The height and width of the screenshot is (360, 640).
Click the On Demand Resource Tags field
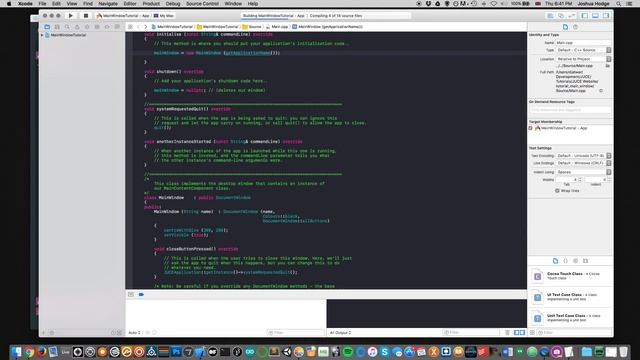570,110
